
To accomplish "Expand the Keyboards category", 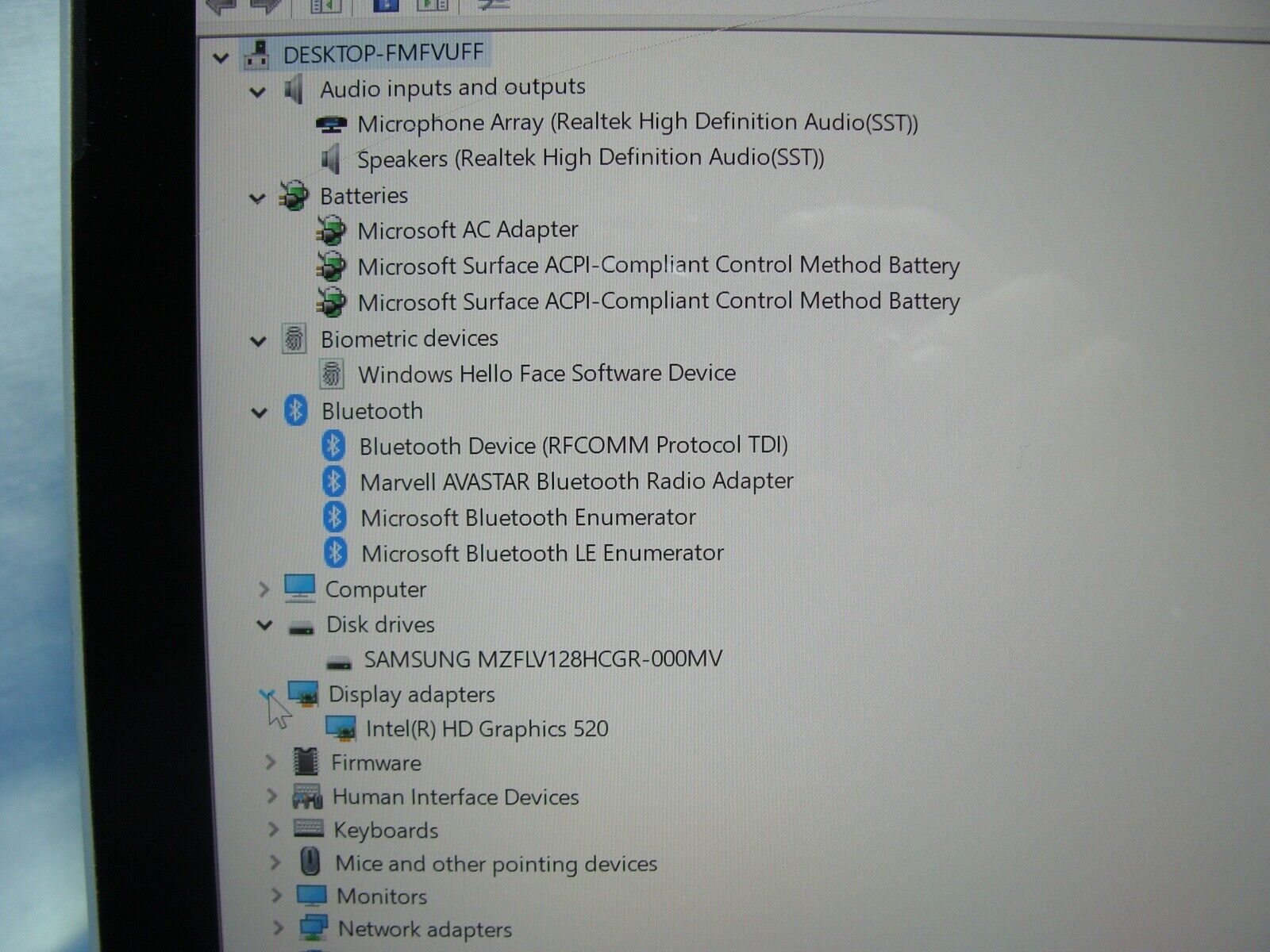I will coord(273,830).
